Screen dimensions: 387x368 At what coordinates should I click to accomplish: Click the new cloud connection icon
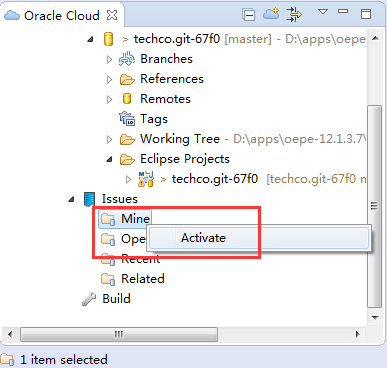click(x=271, y=14)
